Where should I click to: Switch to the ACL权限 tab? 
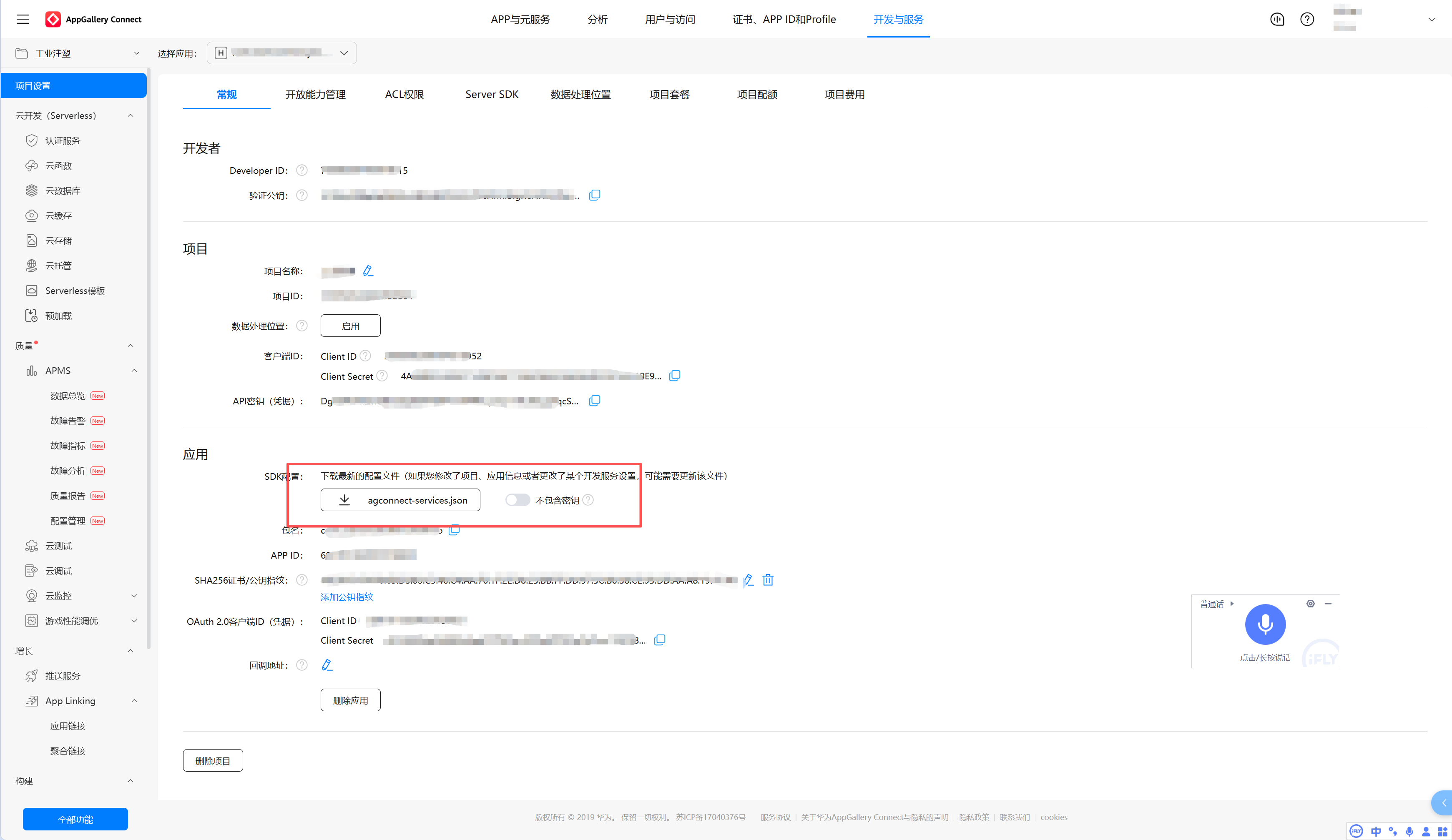pyautogui.click(x=404, y=95)
